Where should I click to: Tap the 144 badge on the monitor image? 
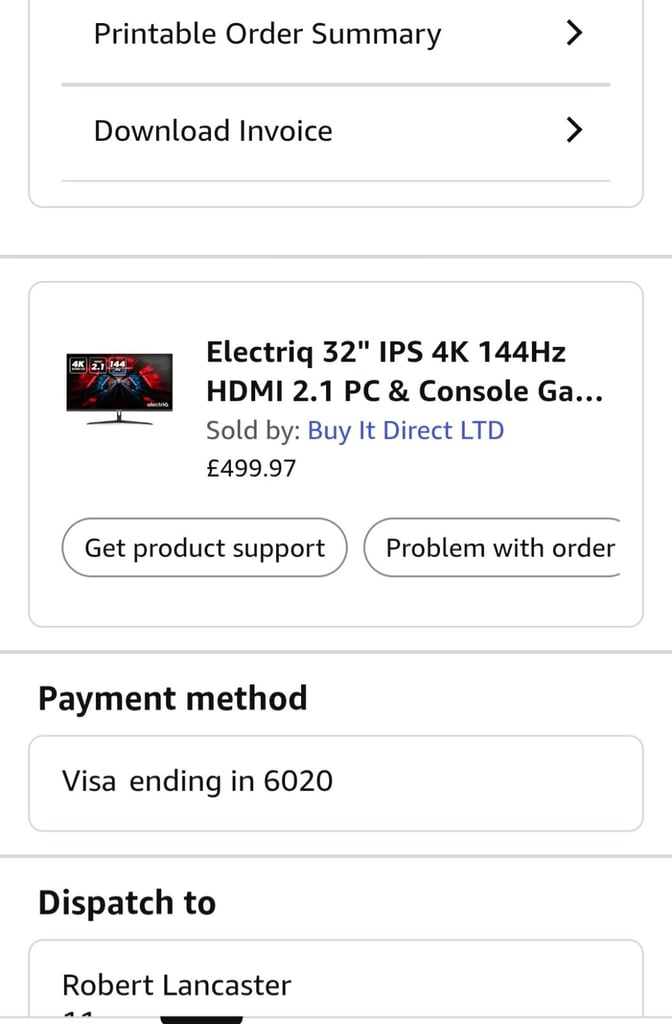point(119,365)
